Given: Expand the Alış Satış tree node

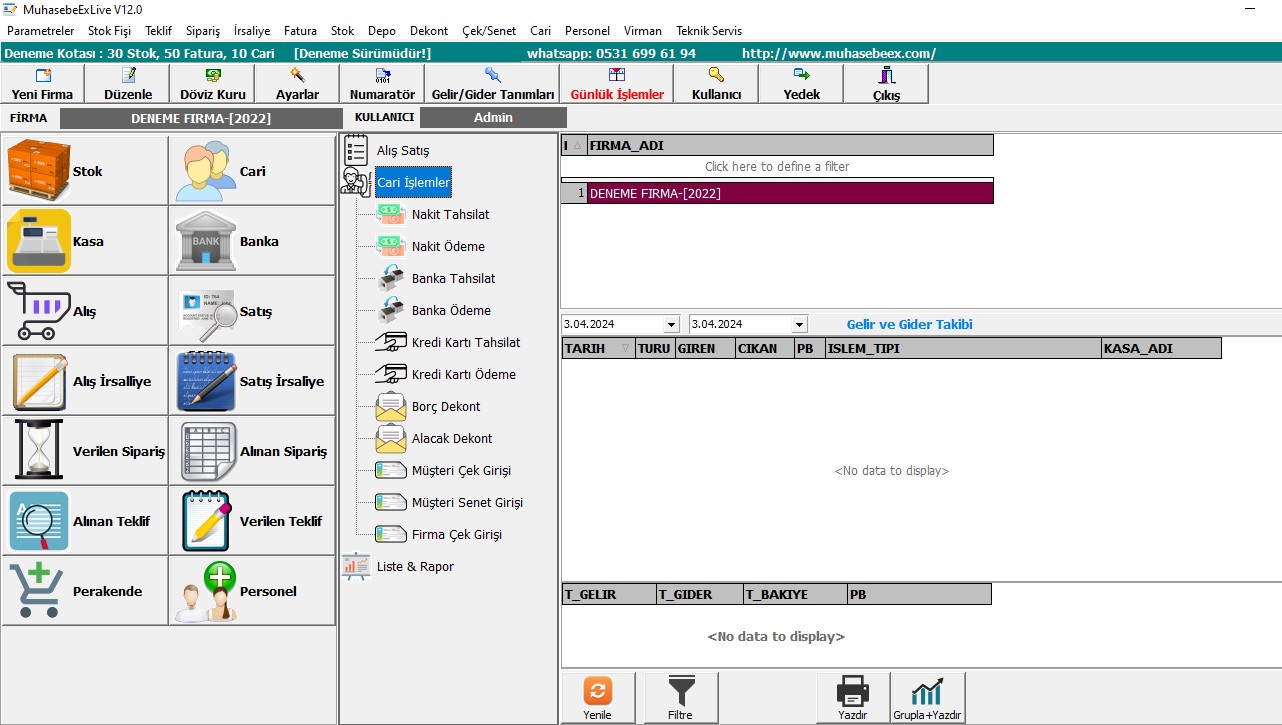Looking at the screenshot, I should click(x=402, y=151).
